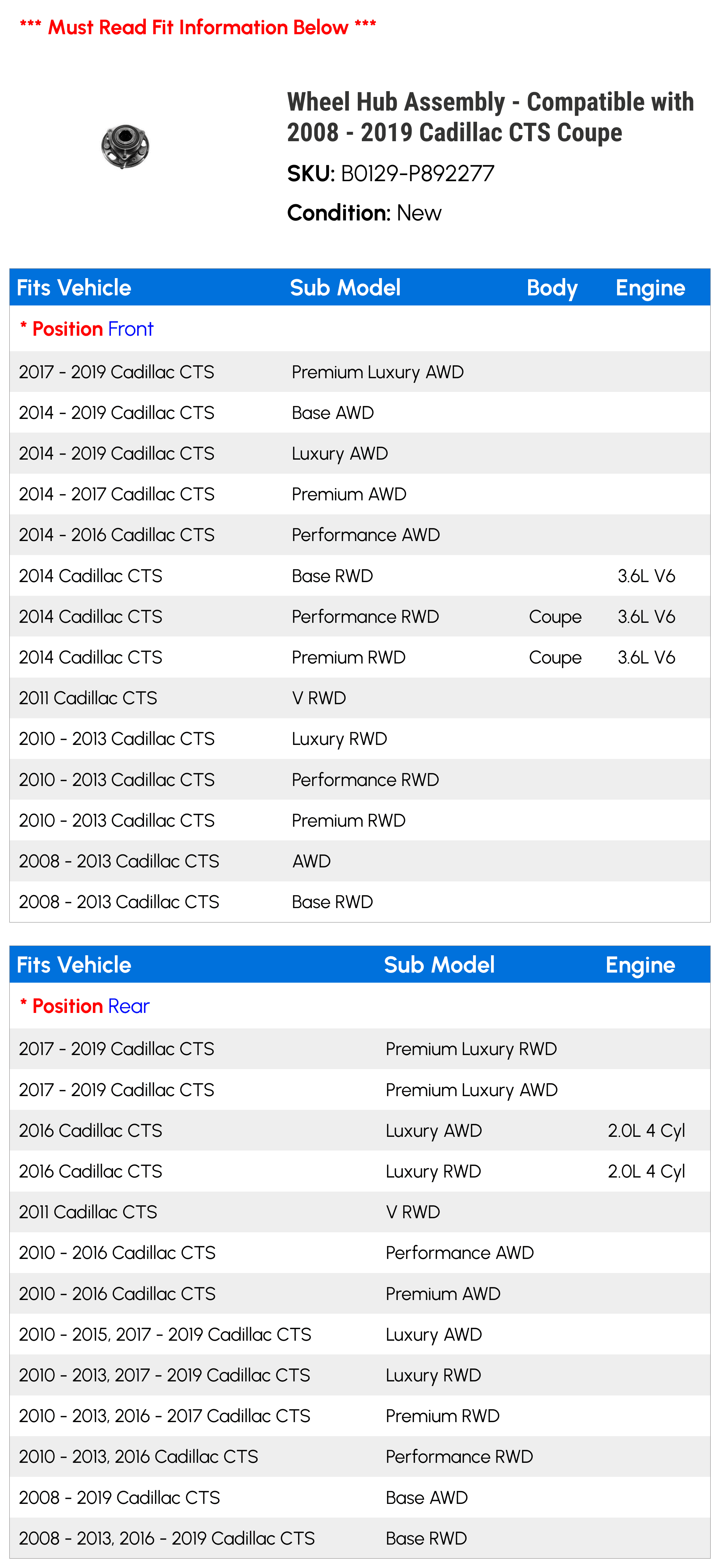Select the 2008 - 2019 'Base AWD' rear row
This screenshot has height=1568, width=720.
coord(360,1497)
